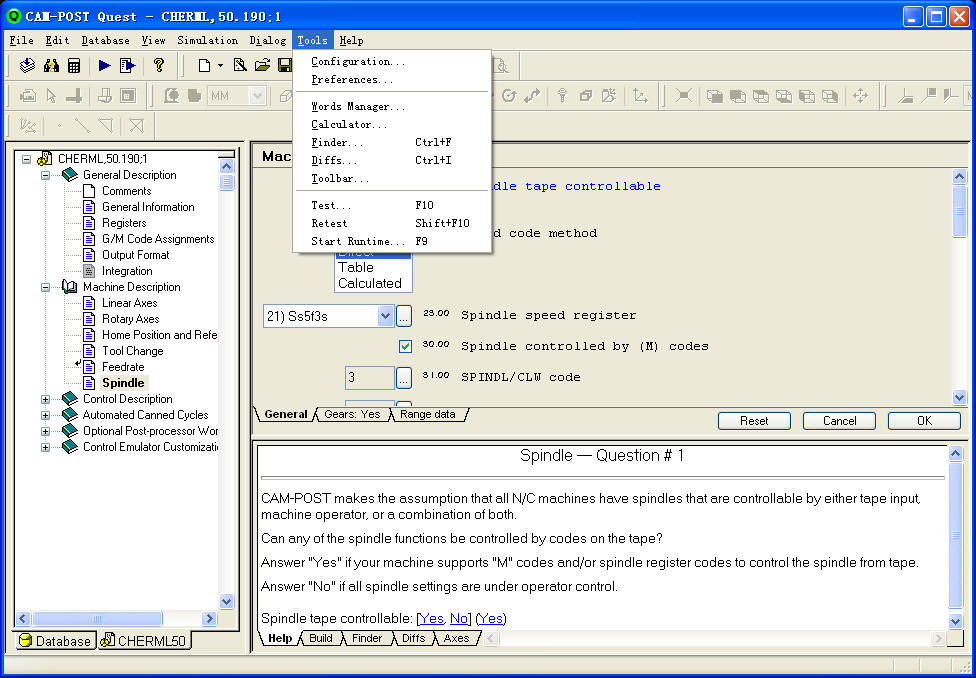Select the Feedrate tree item
Viewport: 976px width, 678px height.
pyautogui.click(x=123, y=367)
